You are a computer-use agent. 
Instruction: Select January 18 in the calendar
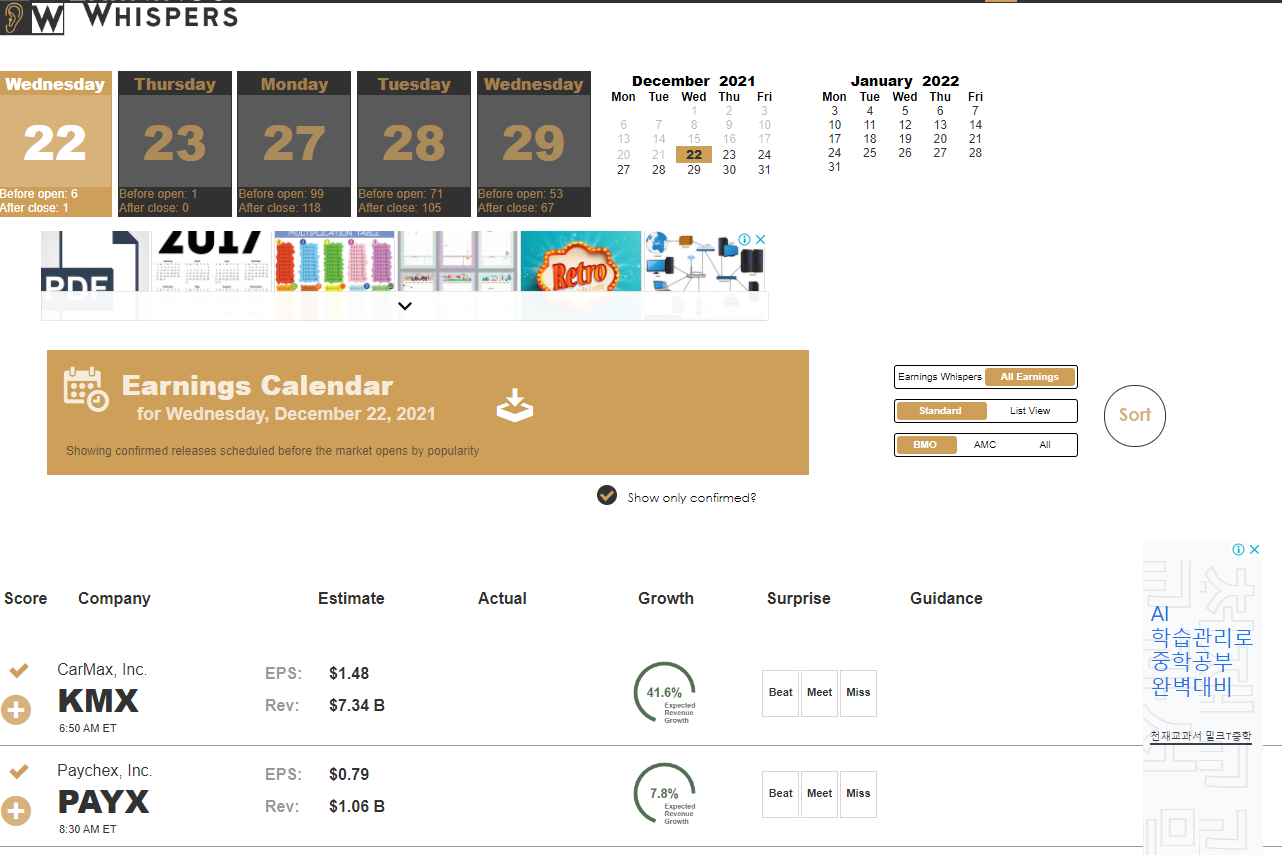point(870,139)
